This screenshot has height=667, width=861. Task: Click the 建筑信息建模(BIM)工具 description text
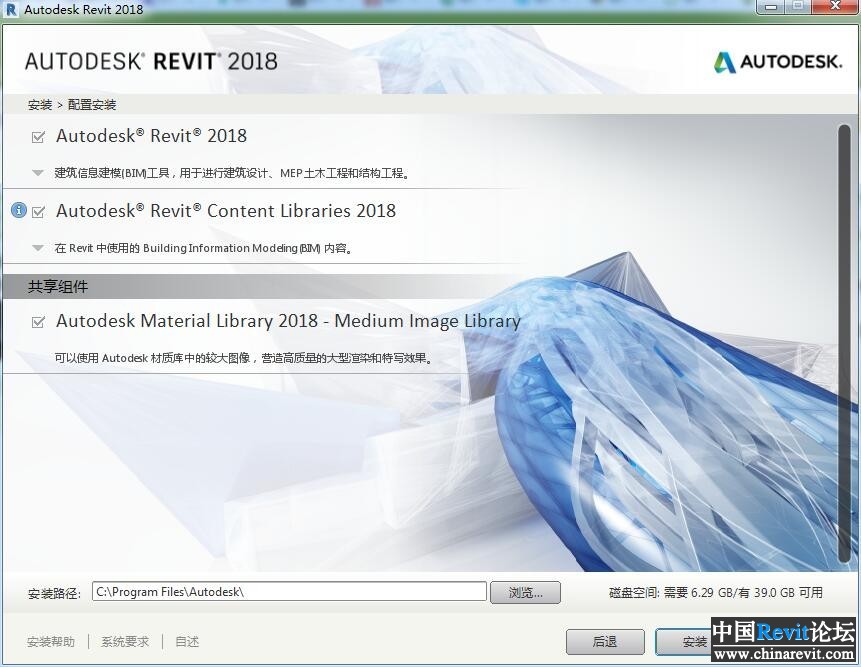pyautogui.click(x=232, y=173)
